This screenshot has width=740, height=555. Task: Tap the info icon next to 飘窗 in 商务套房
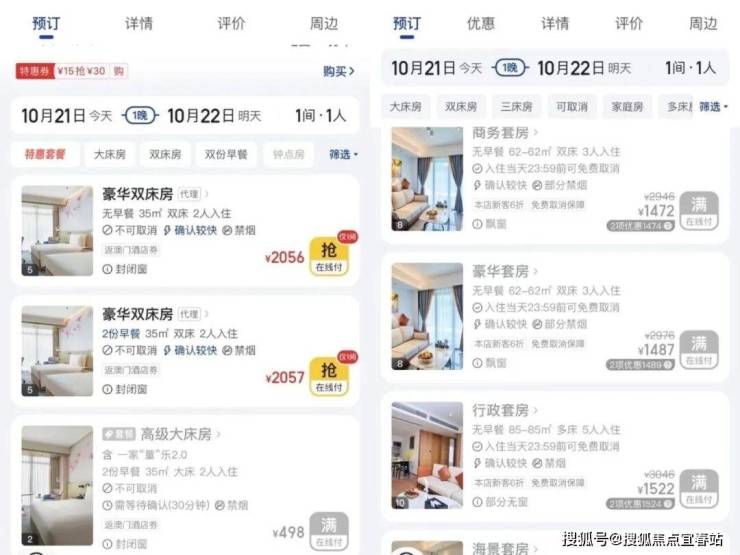[x=477, y=224]
